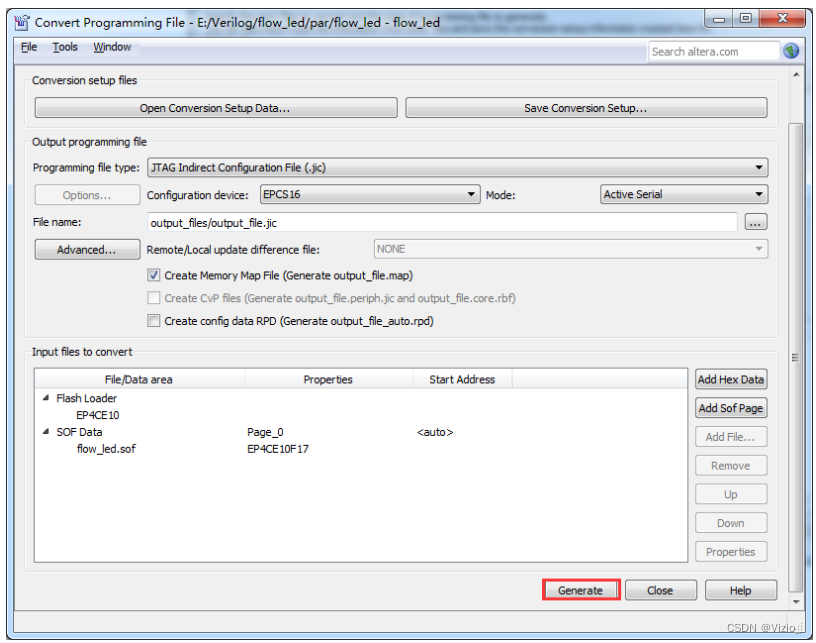Toggle Create config data RPD checkbox
The image size is (816, 643).
[154, 320]
